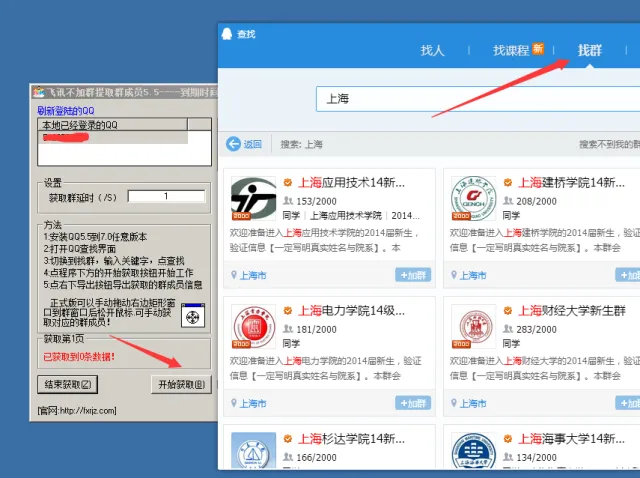Click 刷新登陆的QQ link in 飞讯 window
This screenshot has width=640, height=478.
66,111
